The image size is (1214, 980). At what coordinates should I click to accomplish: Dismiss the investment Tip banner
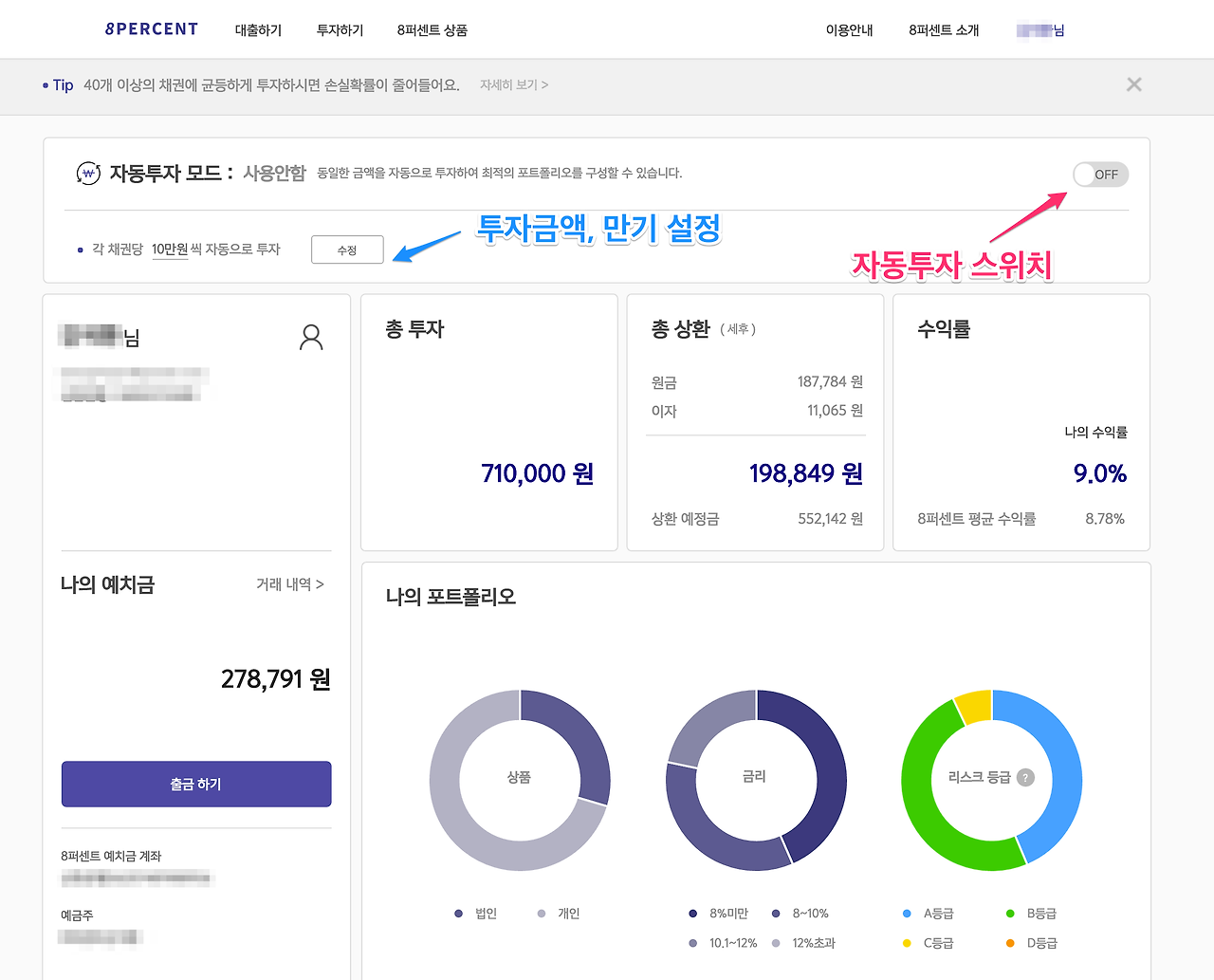click(1134, 84)
